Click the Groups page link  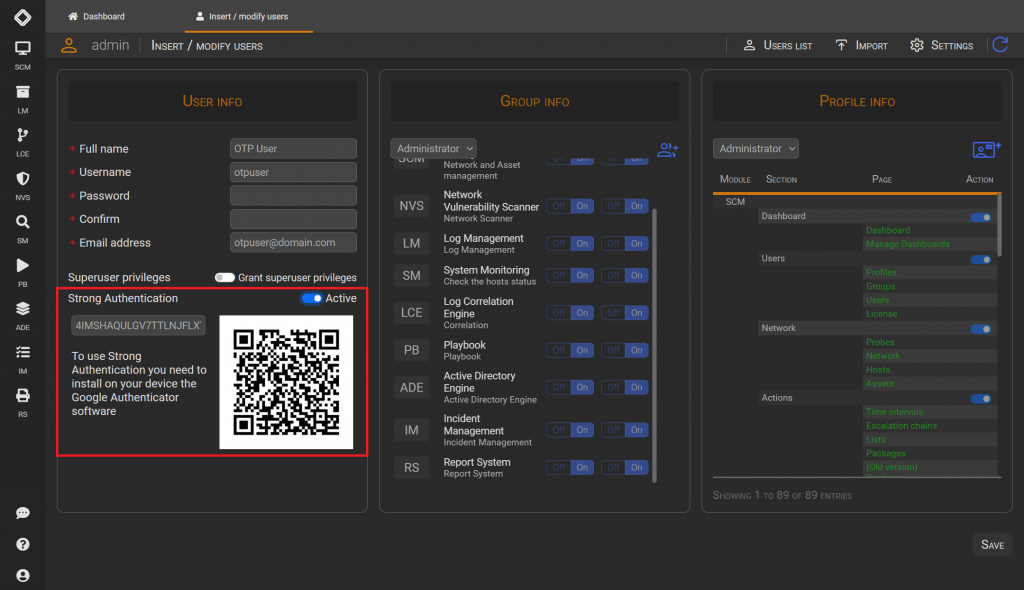(880, 286)
